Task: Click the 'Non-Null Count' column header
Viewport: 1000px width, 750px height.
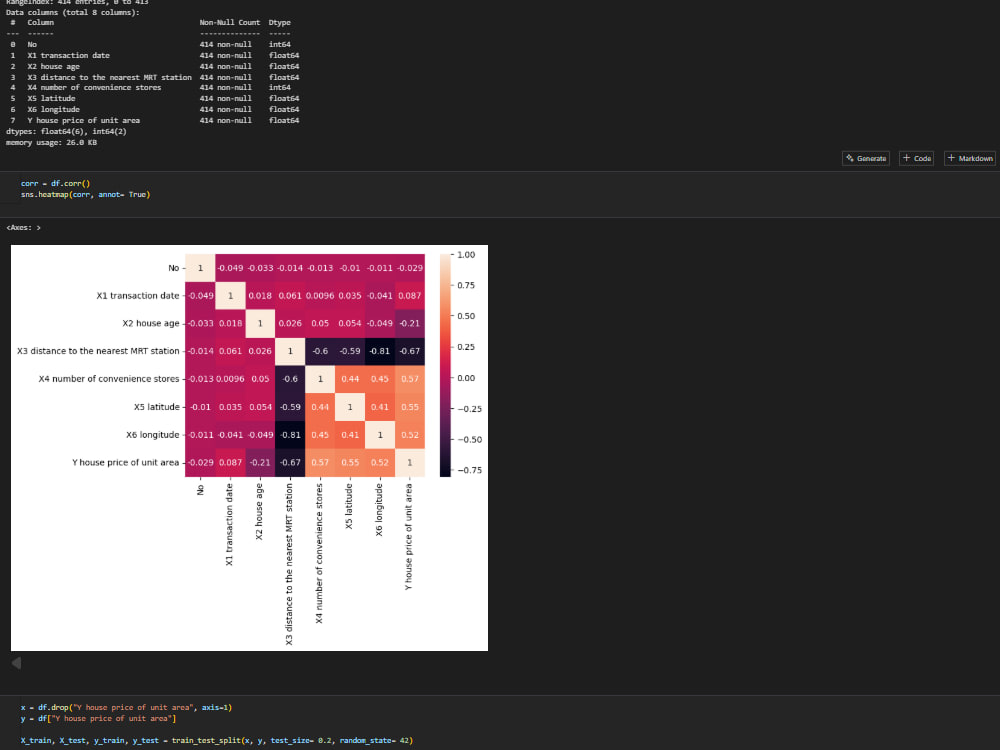Action: pyautogui.click(x=230, y=22)
